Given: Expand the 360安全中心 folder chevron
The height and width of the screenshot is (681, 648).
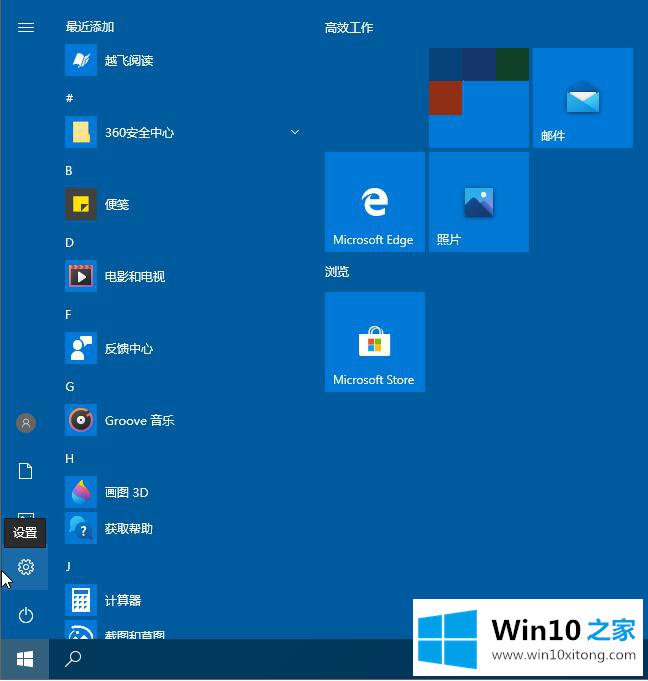Looking at the screenshot, I should click(295, 132).
